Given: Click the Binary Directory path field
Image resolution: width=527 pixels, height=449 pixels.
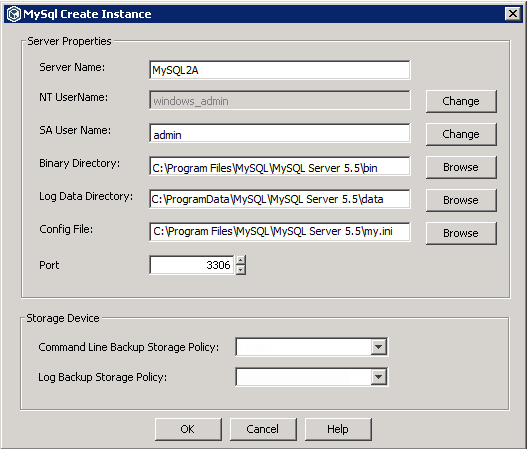Looking at the screenshot, I should [x=280, y=166].
